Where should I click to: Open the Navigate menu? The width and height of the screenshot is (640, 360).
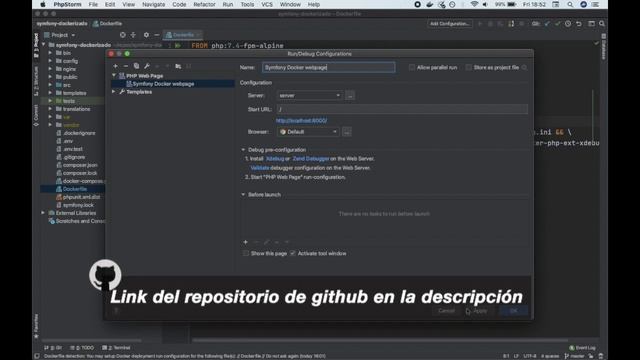point(153,4)
